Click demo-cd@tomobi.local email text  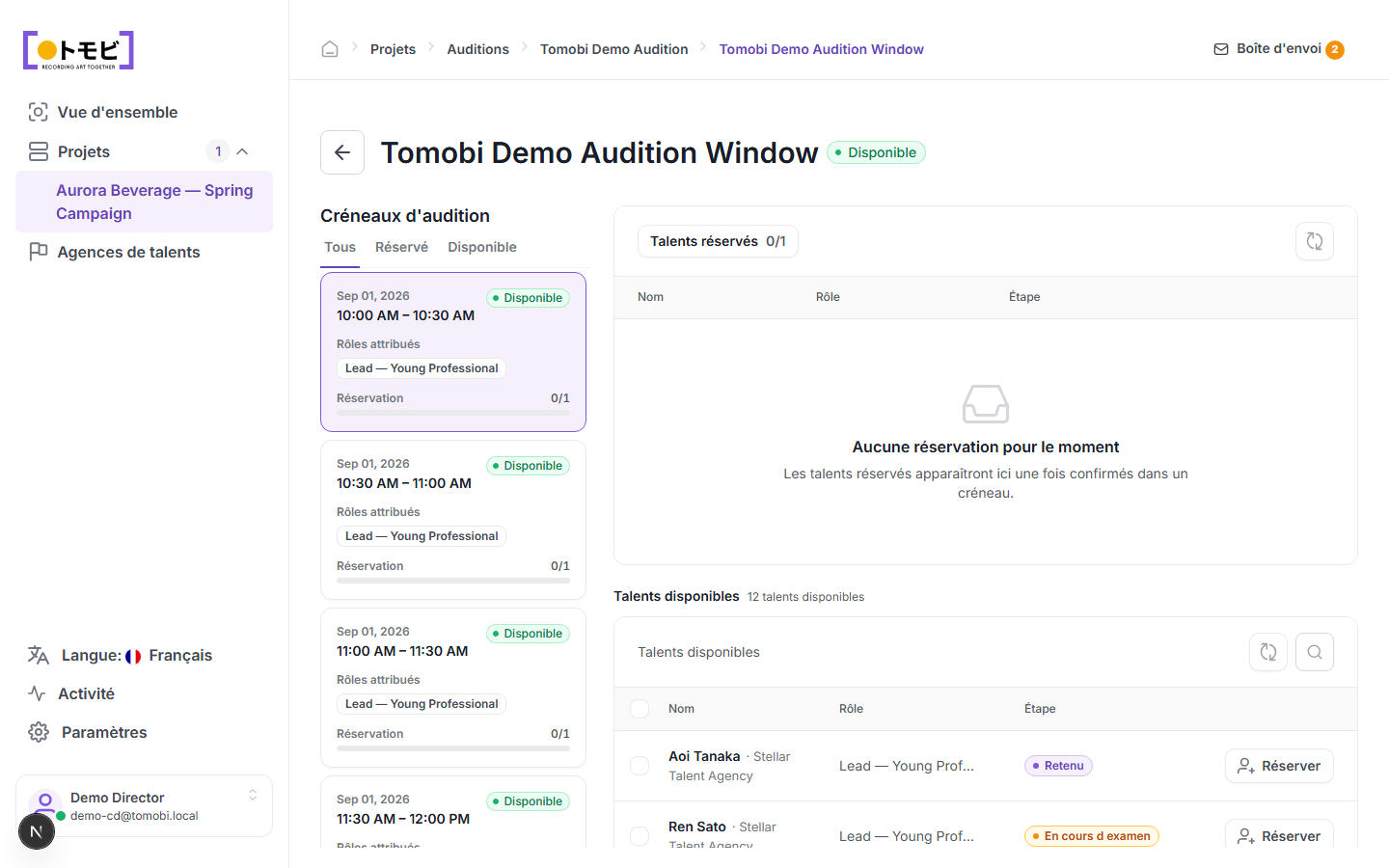134,816
